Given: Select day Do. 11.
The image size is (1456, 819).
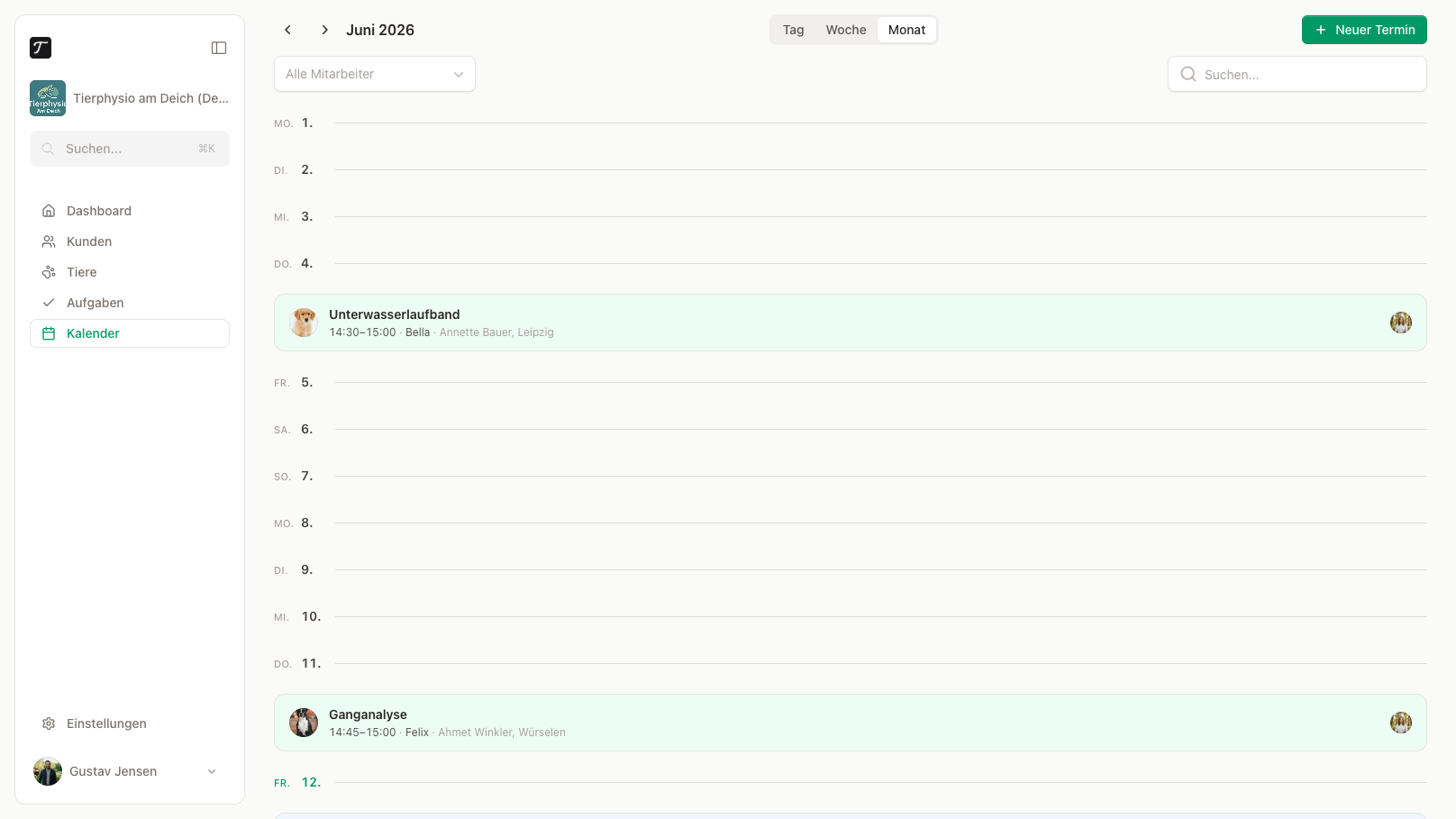Looking at the screenshot, I should coord(297,663).
